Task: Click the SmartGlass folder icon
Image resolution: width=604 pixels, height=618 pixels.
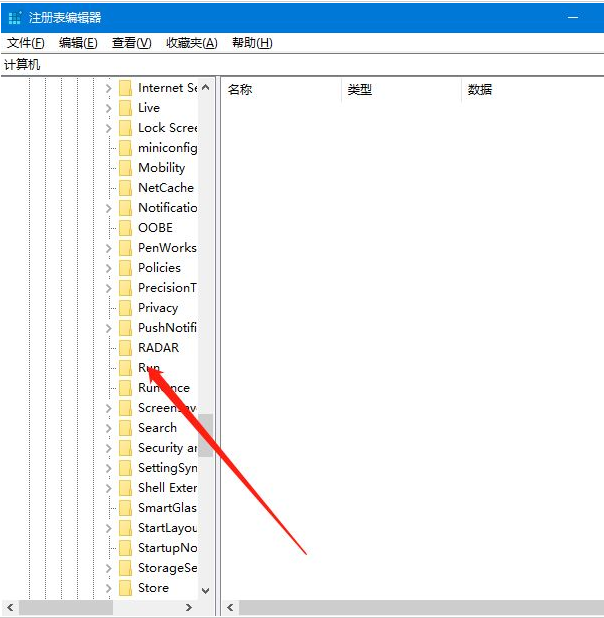Action: tap(125, 508)
